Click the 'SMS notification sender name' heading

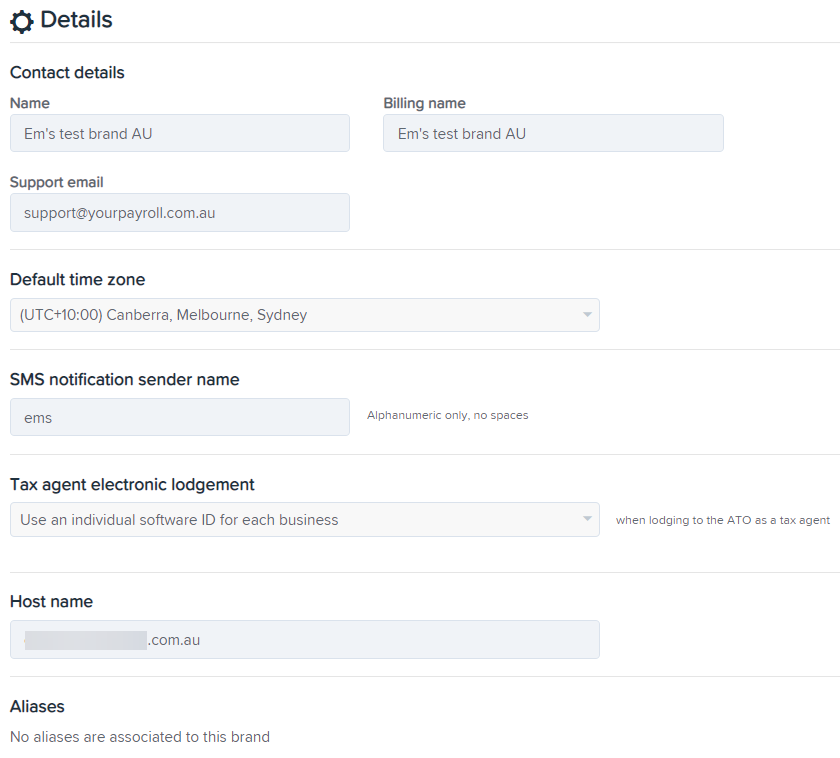click(x=125, y=379)
